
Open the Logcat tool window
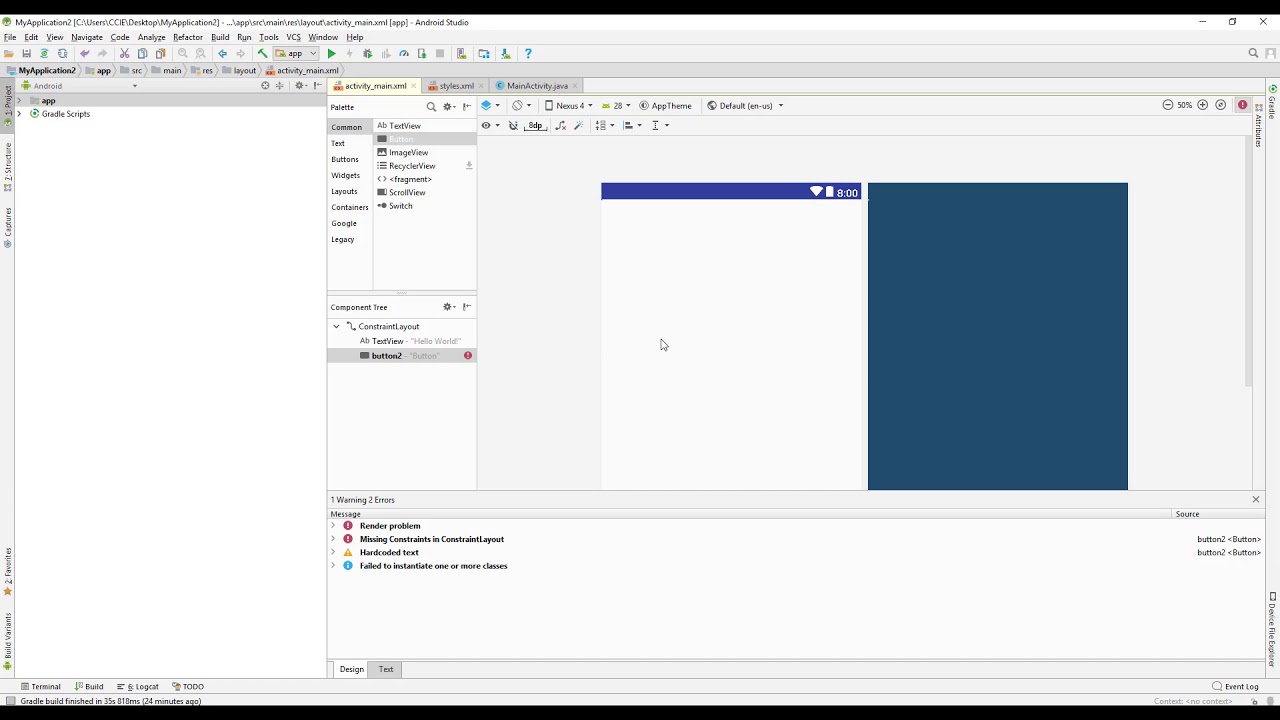pyautogui.click(x=138, y=687)
